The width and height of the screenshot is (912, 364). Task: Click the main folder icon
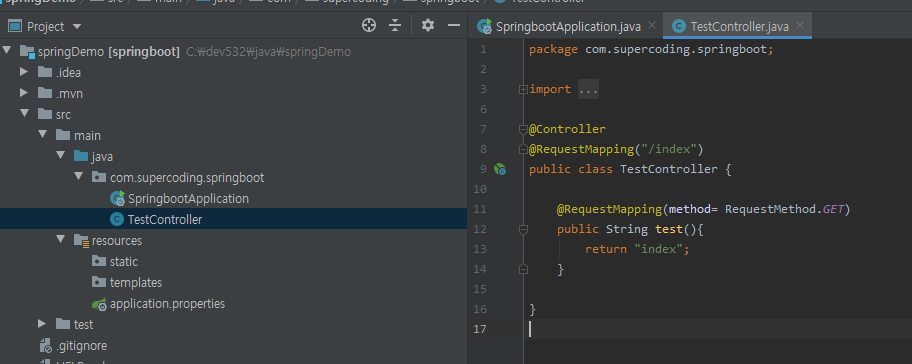coord(63,135)
